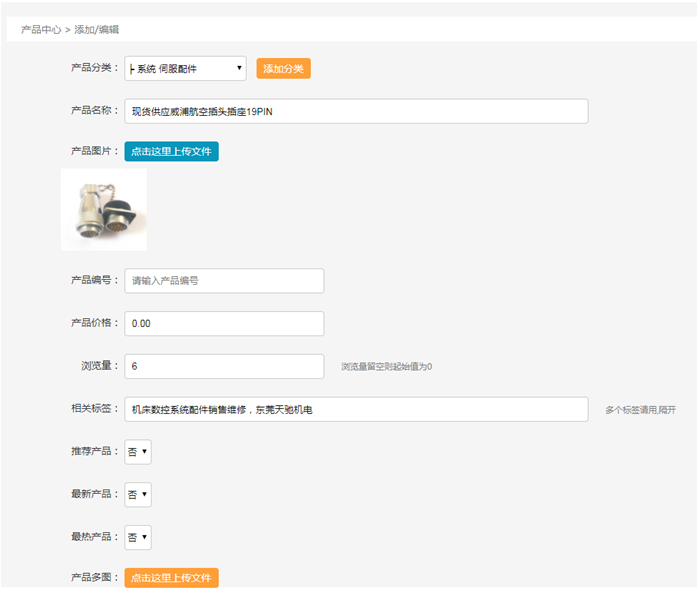Click the 浏览量留空则起始值为0 hint text
Screen dimensions: 698x591
point(386,367)
